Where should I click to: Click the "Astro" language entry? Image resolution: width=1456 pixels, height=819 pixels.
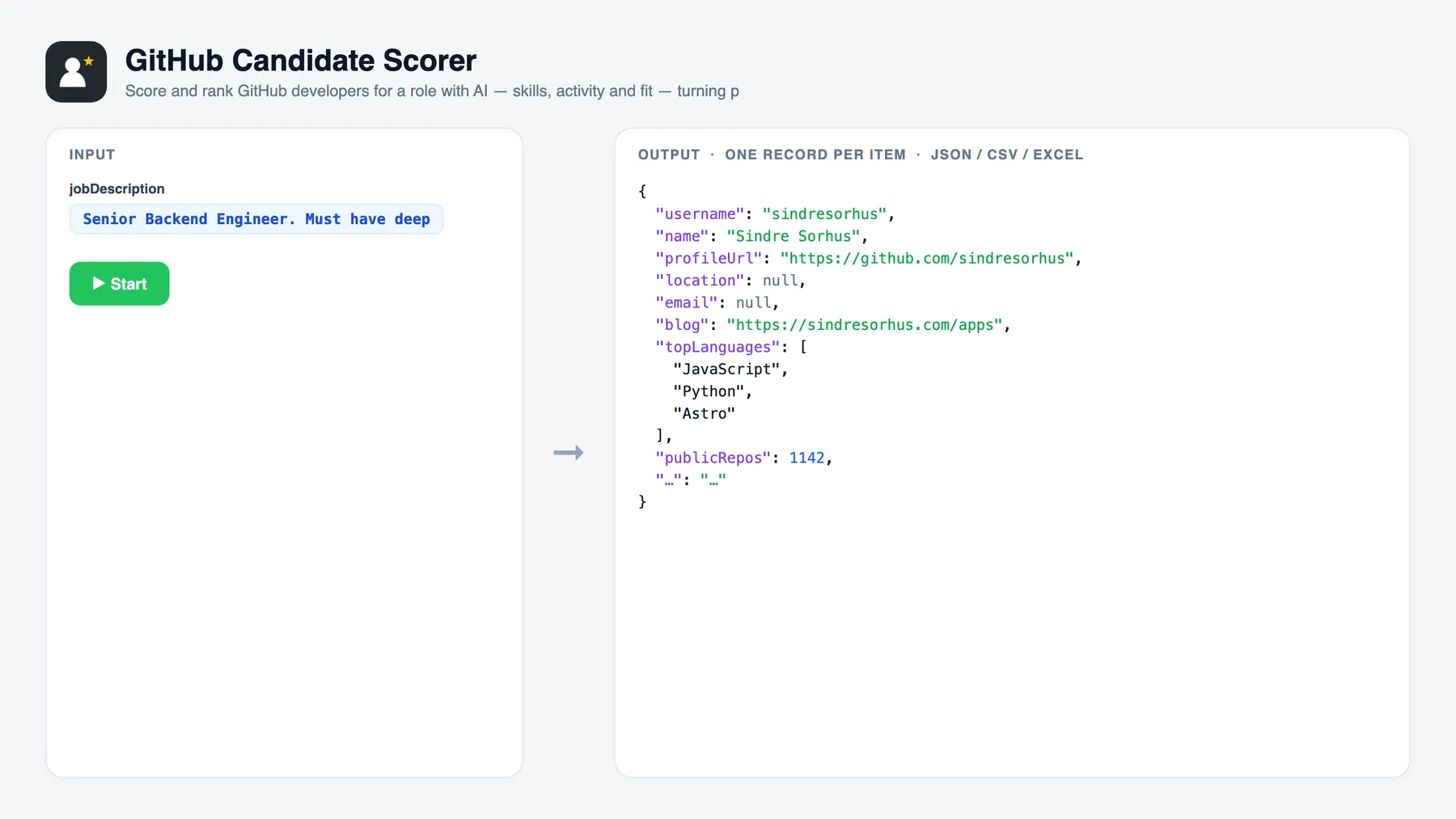click(x=704, y=413)
